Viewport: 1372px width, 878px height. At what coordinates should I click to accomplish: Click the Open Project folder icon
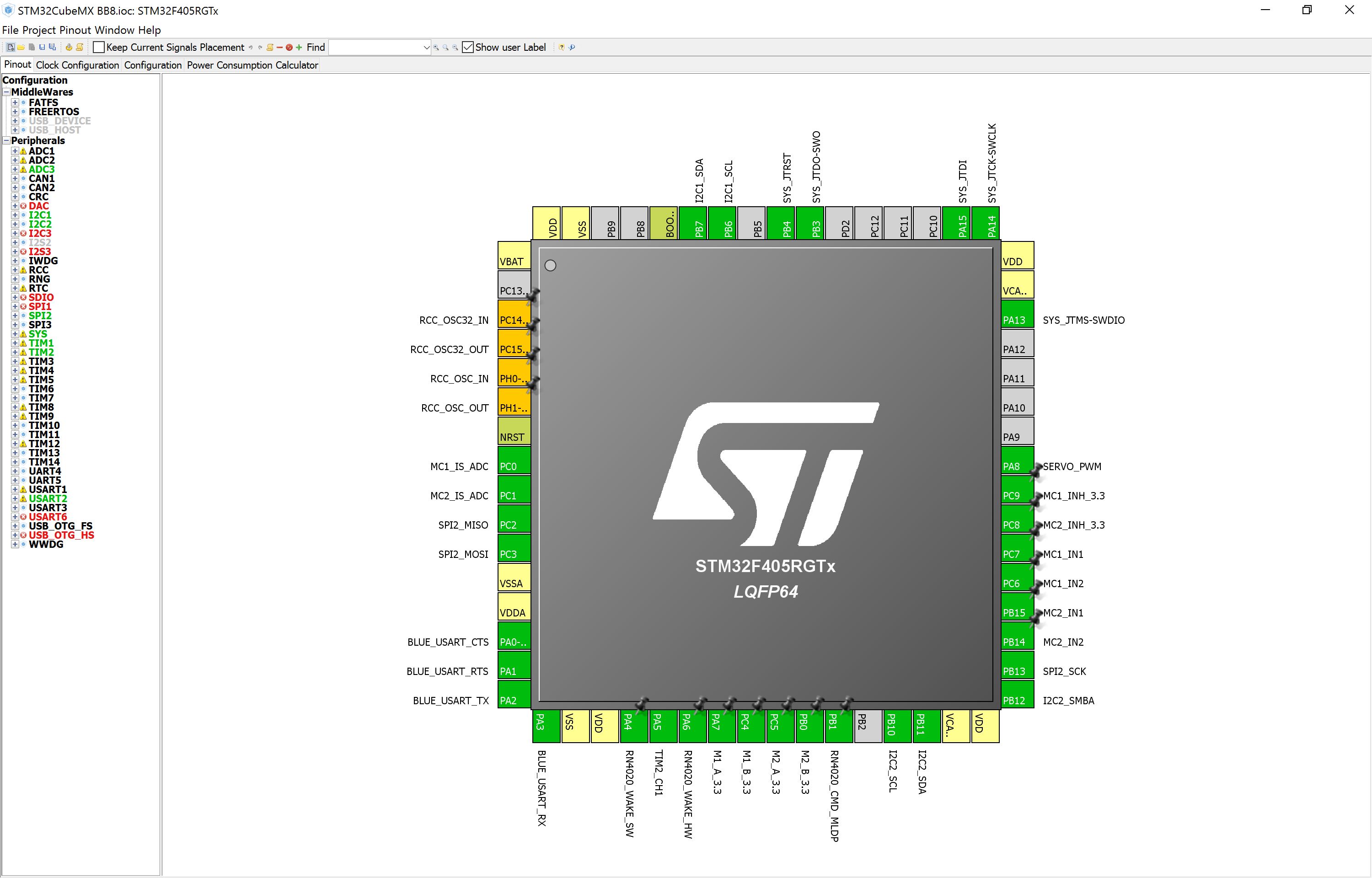pyautogui.click(x=21, y=47)
